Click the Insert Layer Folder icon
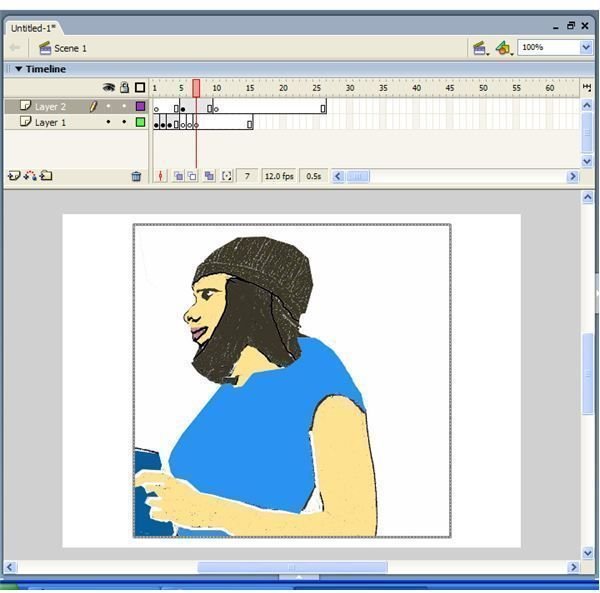This screenshot has height=593, width=600. click(x=46, y=176)
